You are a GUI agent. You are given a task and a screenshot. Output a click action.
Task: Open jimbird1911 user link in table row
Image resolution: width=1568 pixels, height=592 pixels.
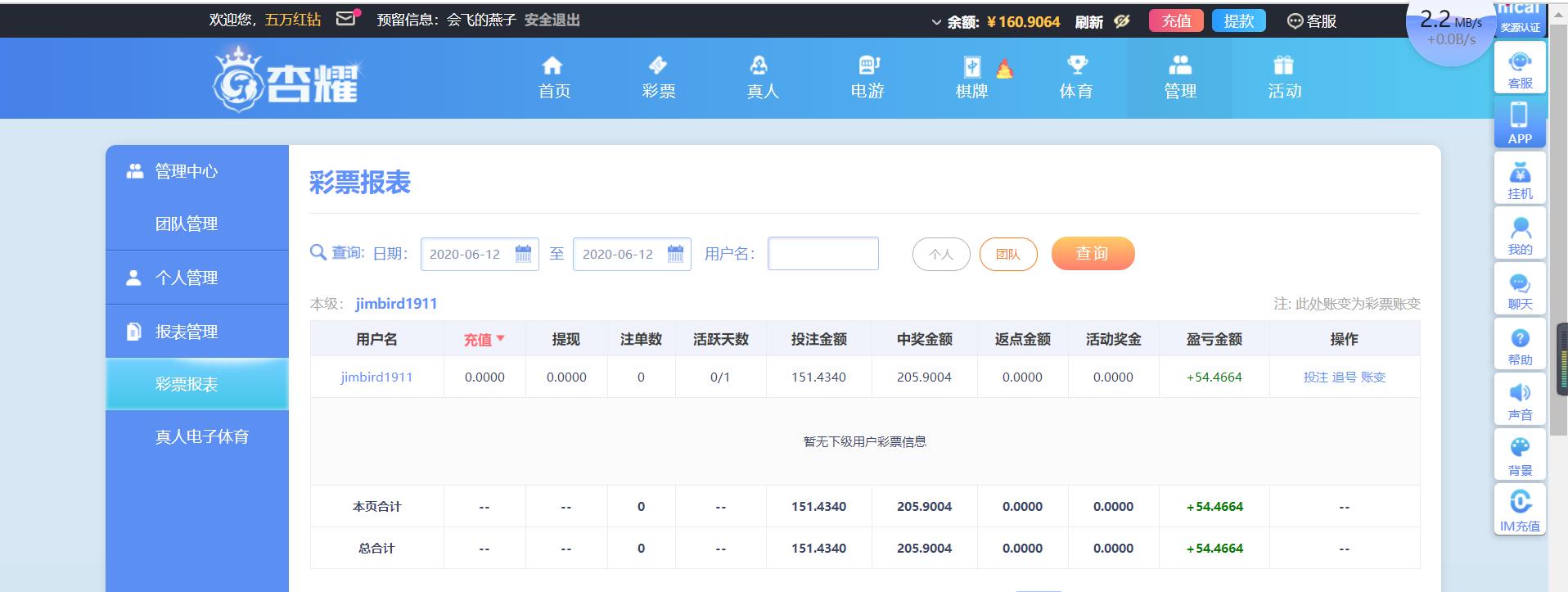tap(376, 377)
